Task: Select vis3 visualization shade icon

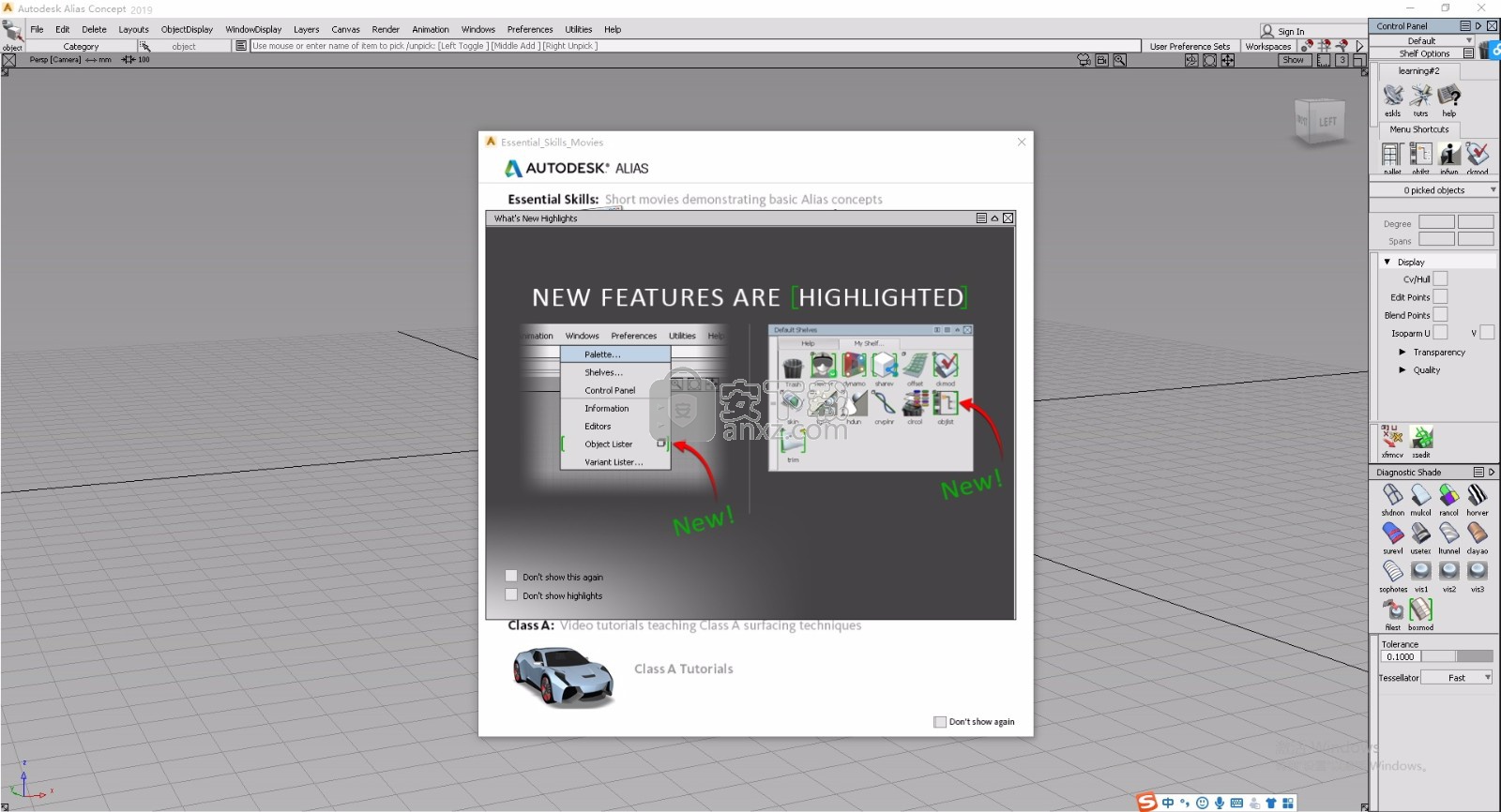Action: tap(1478, 572)
